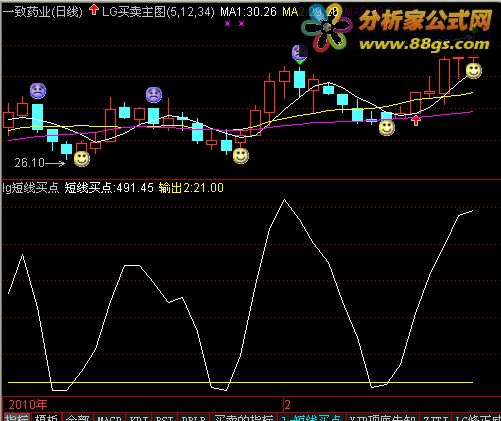Open the 买卖的指标 tab

click(x=244, y=418)
